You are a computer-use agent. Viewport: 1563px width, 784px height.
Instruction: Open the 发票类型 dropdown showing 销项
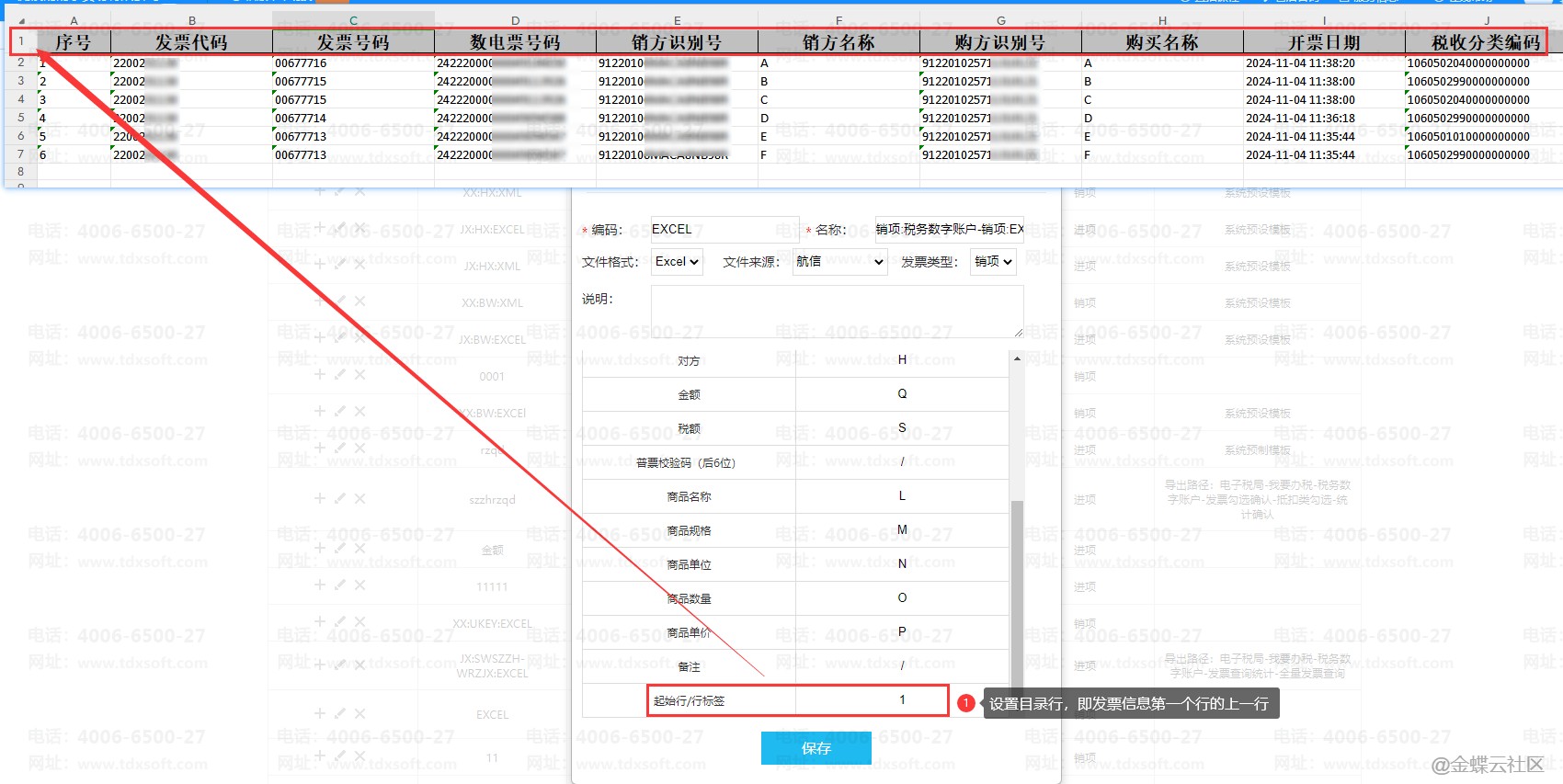pyautogui.click(x=992, y=262)
